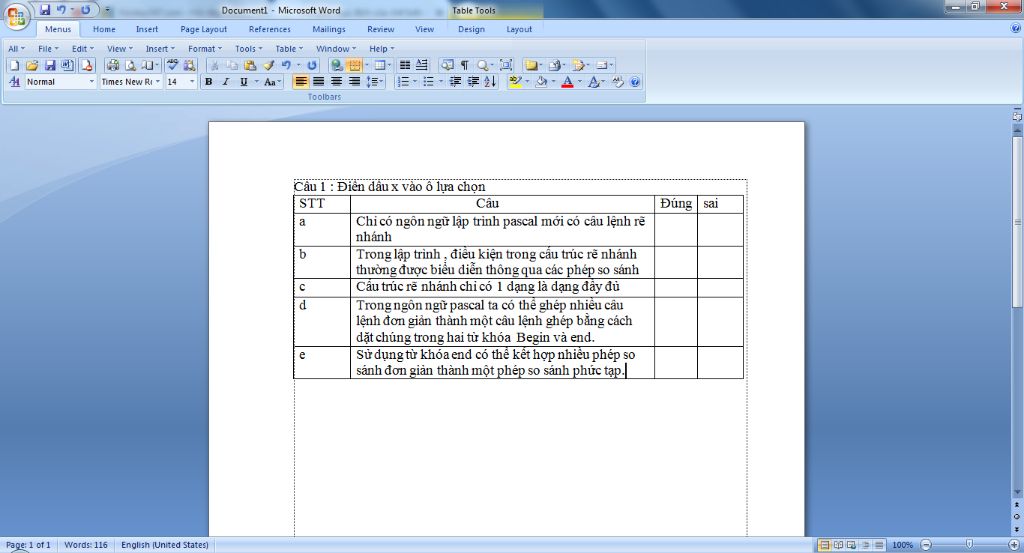Expand the bullets list dropdown arrow
Image resolution: width=1024 pixels, height=553 pixels.
tap(441, 82)
